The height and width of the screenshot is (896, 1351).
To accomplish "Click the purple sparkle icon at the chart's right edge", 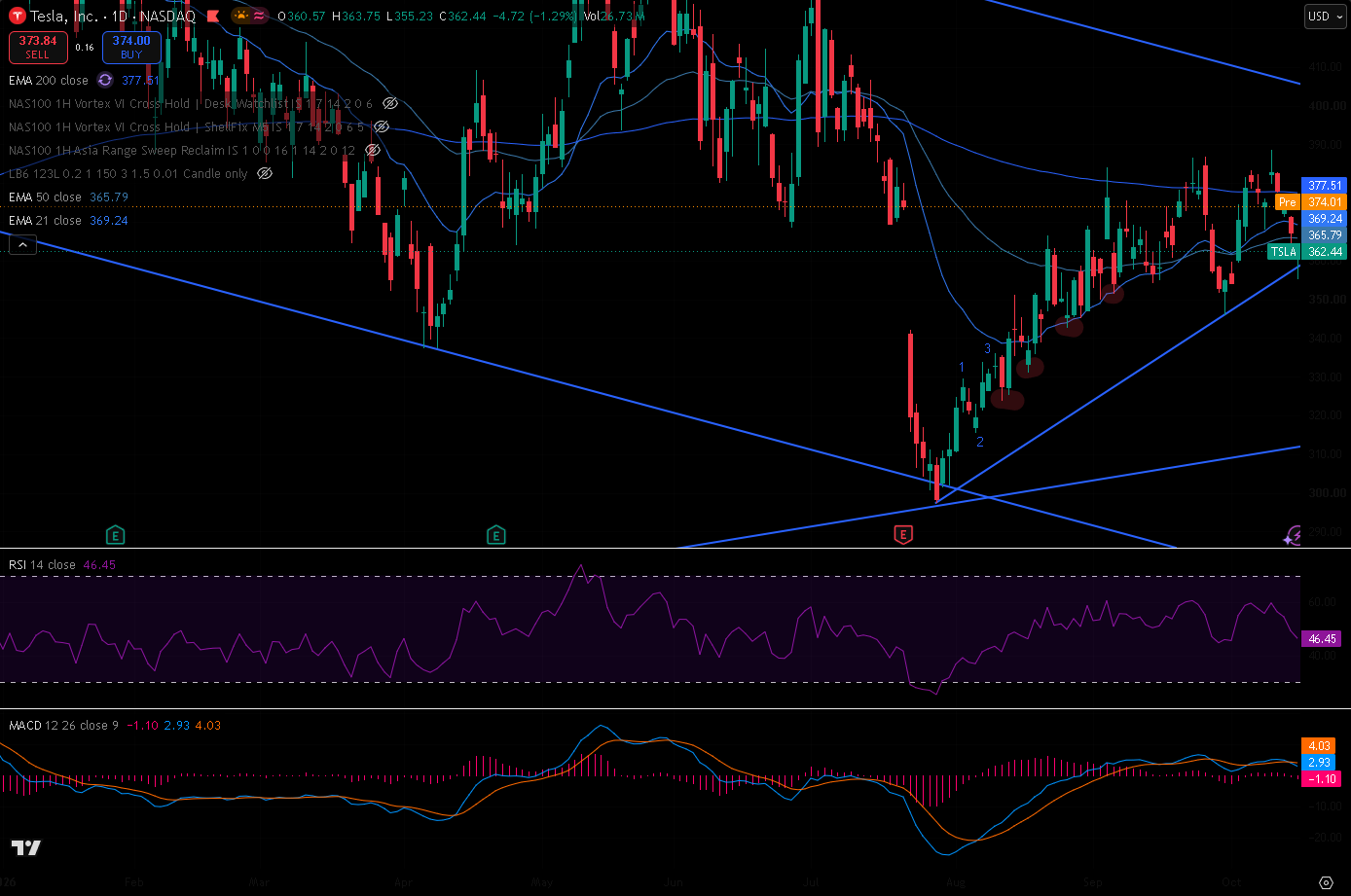I will [1293, 534].
